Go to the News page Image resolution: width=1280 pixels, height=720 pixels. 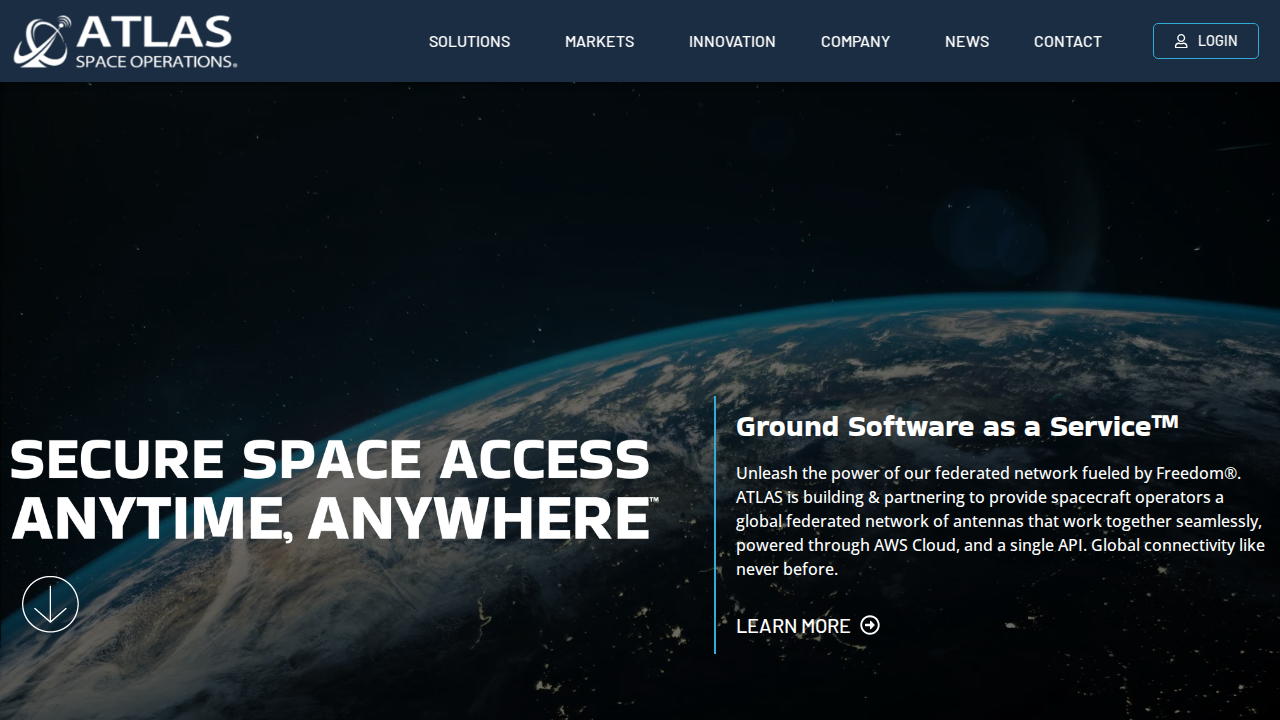(x=967, y=41)
